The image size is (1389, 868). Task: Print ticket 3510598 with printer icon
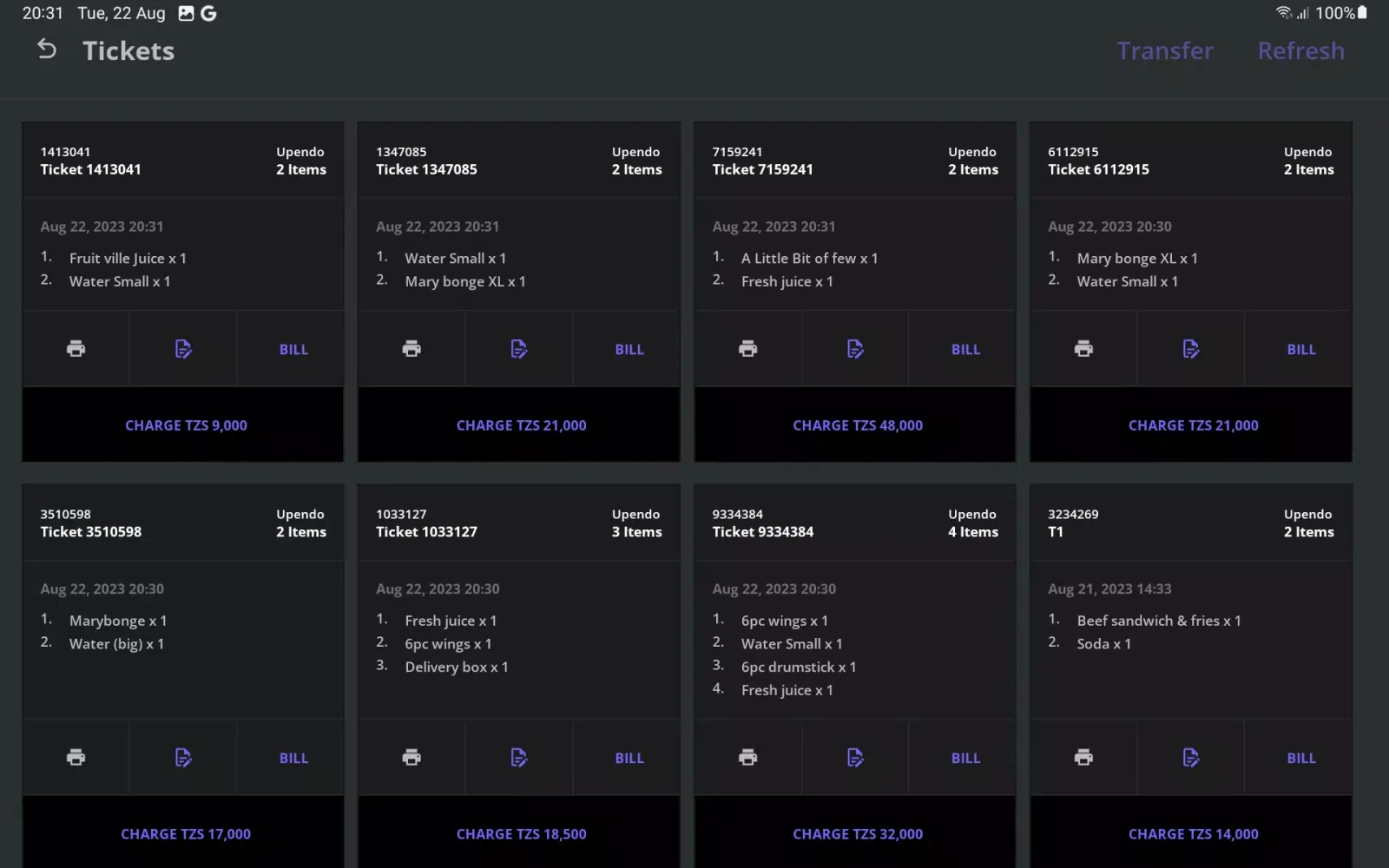(76, 758)
